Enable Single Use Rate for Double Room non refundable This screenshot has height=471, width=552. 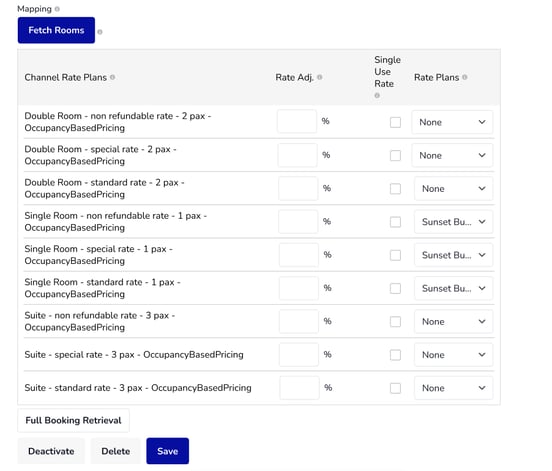coord(395,123)
